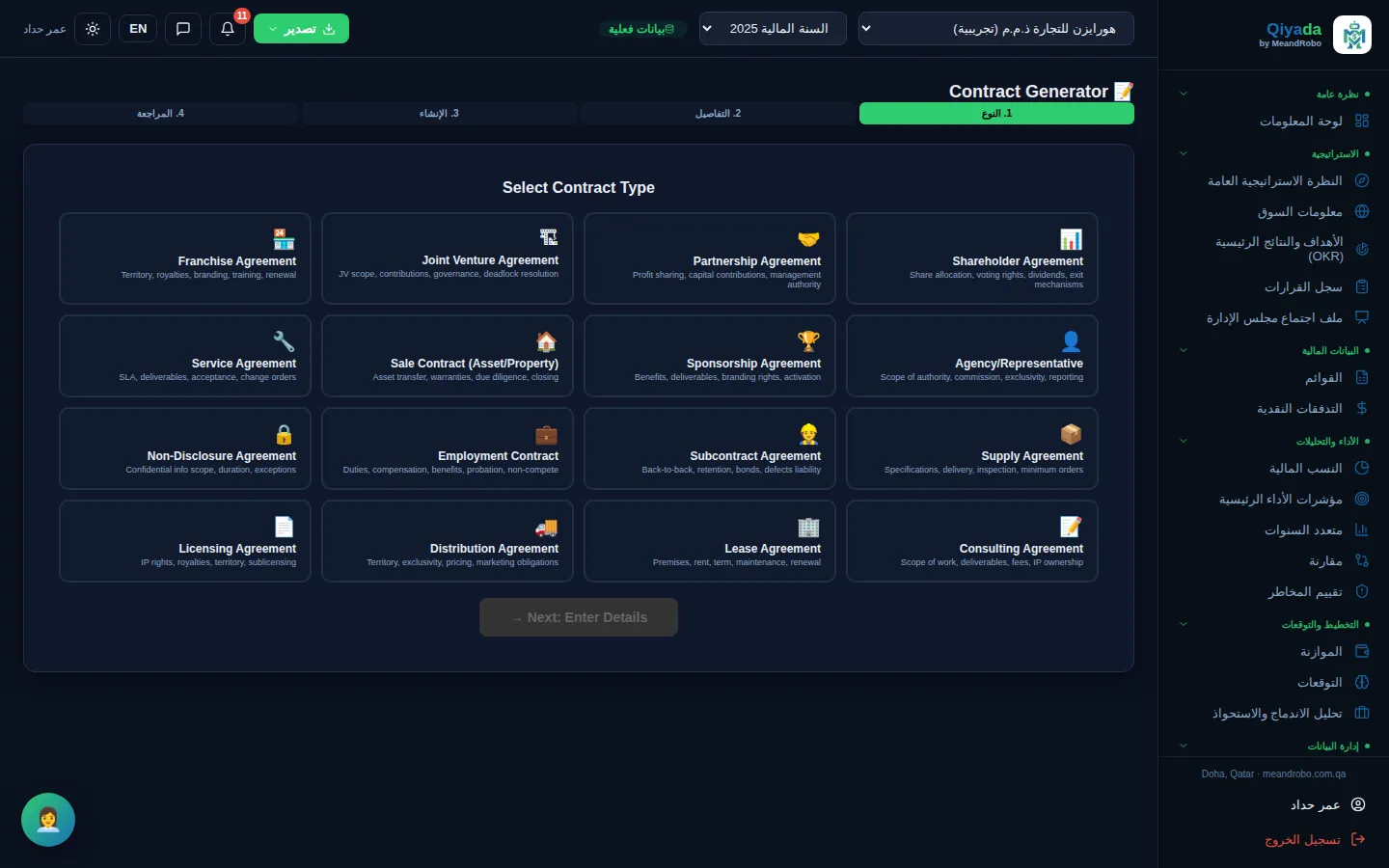Go to step 2 التفاصيل tab
1389x868 pixels.
coord(718,114)
